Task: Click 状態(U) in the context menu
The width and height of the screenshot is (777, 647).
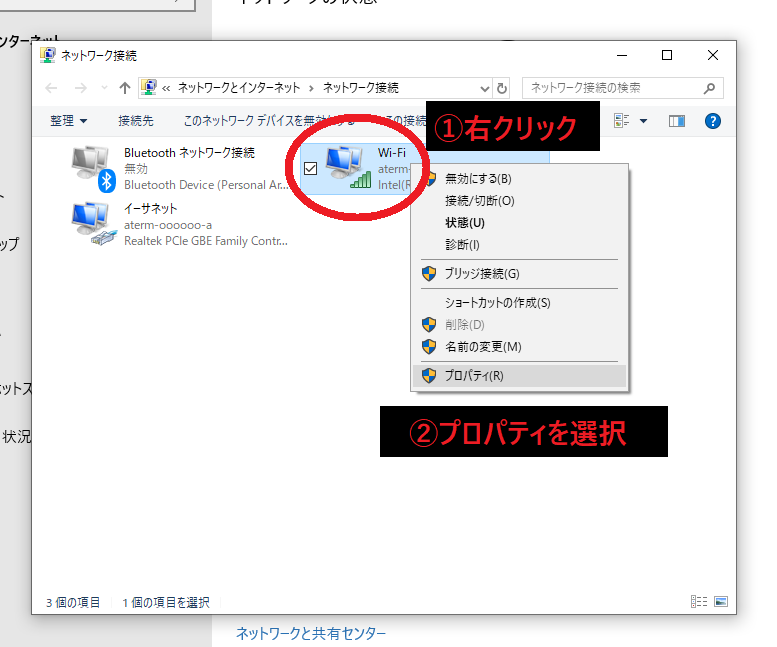Action: (x=465, y=223)
